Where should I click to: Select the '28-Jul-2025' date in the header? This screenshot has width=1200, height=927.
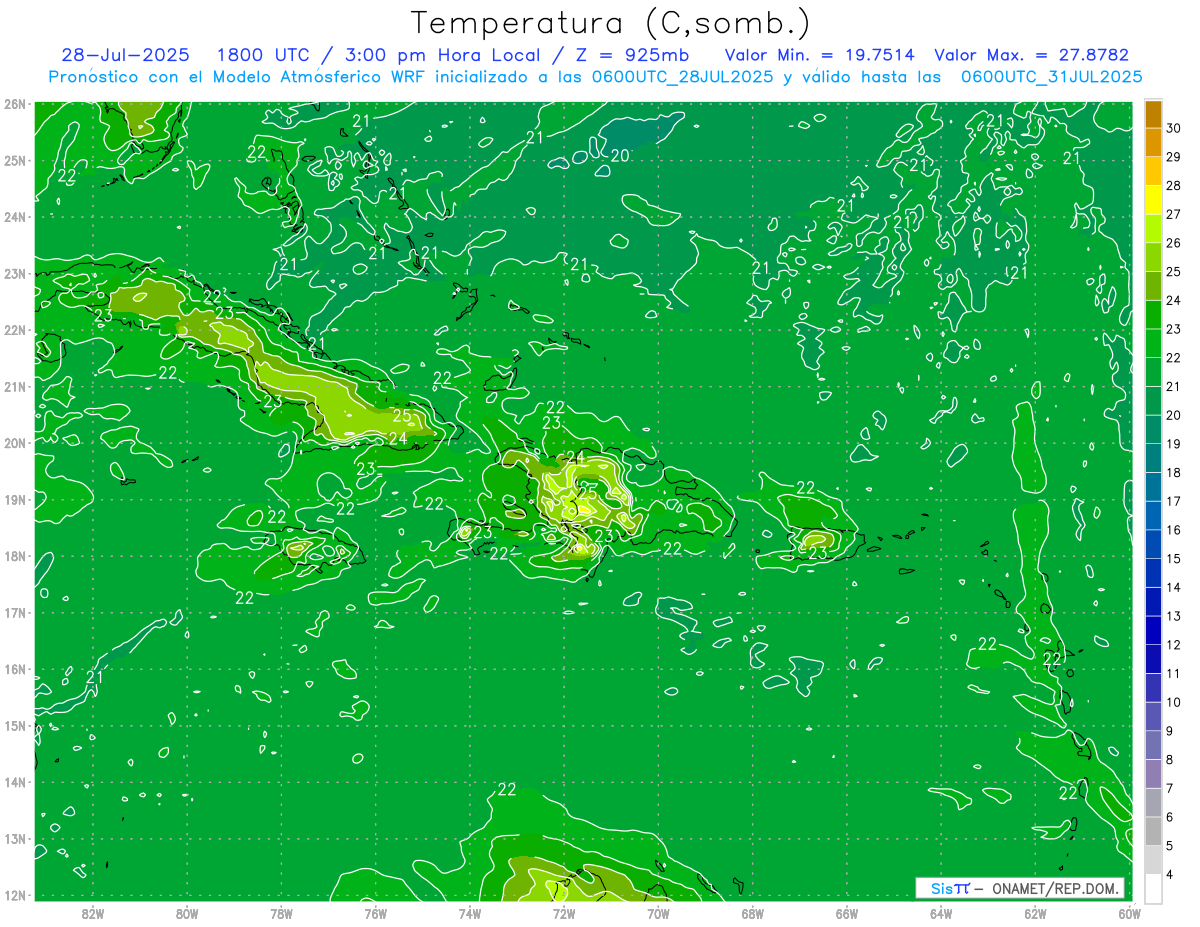pyautogui.click(x=125, y=55)
